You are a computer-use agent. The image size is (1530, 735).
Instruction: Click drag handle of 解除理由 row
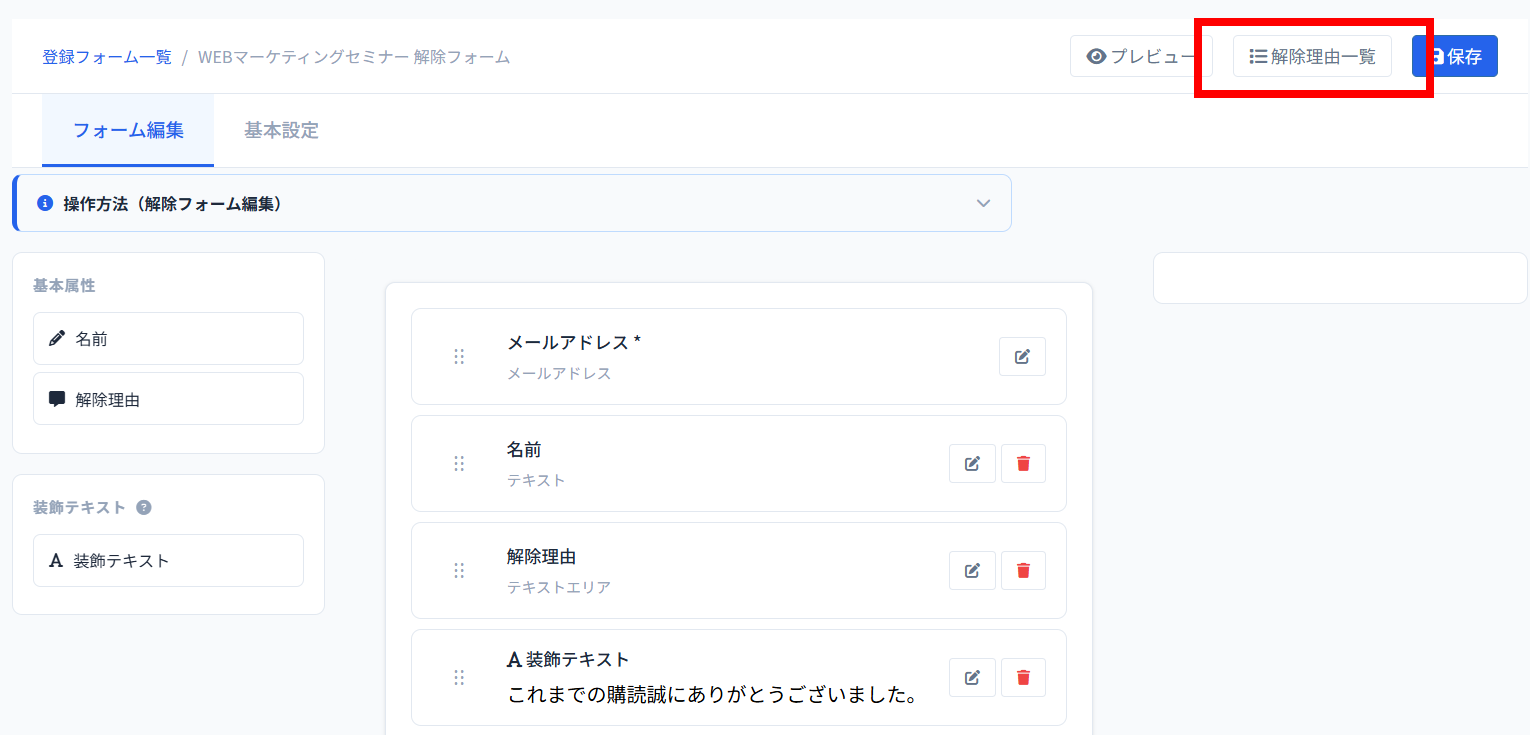click(x=459, y=571)
